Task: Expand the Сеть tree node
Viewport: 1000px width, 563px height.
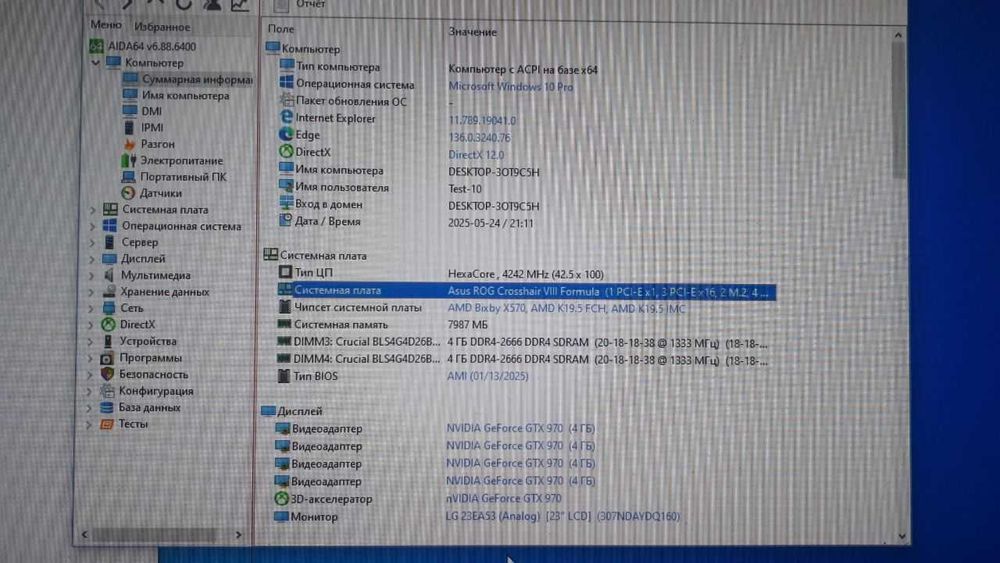Action: coord(91,308)
